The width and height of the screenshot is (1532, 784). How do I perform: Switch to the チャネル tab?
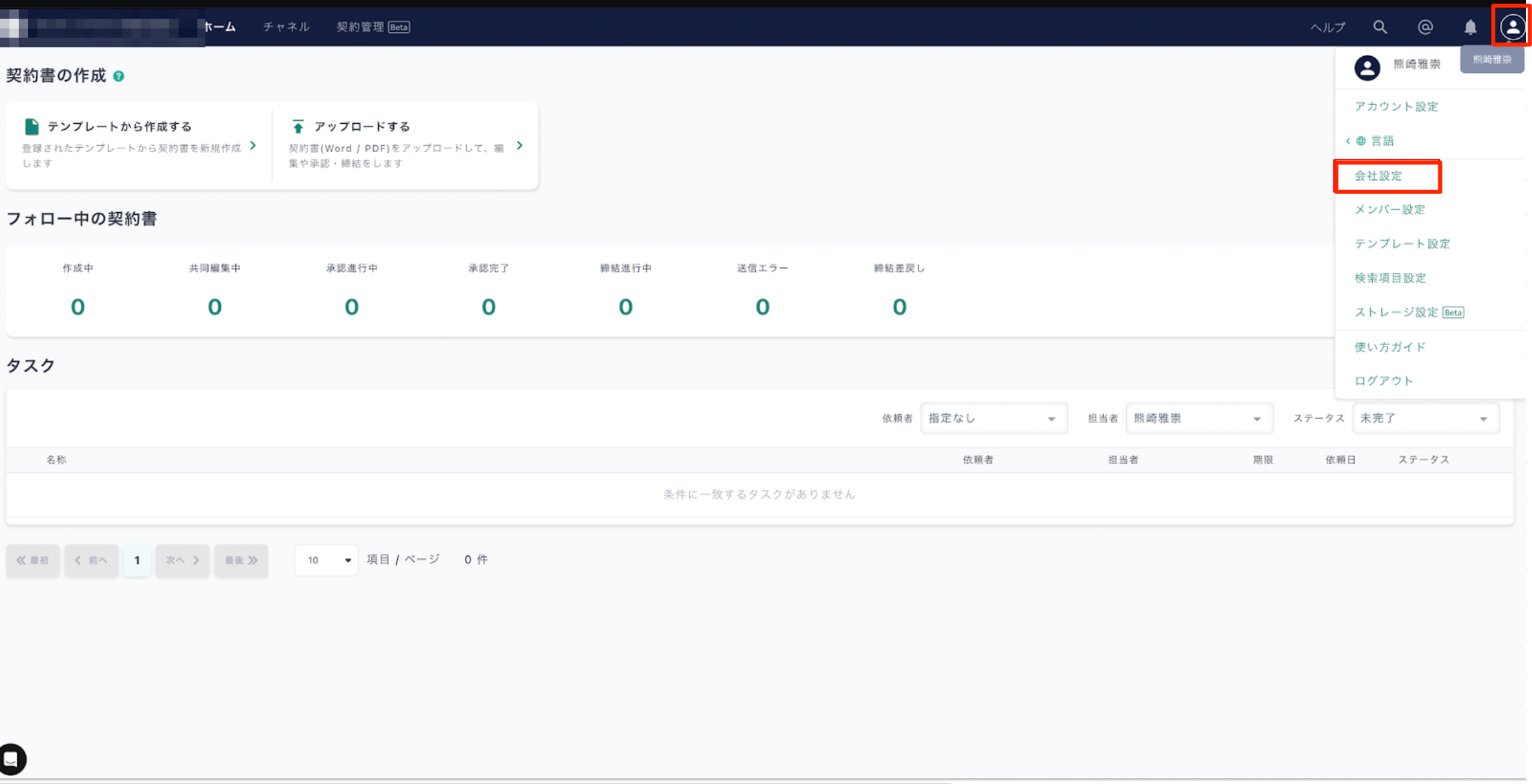pyautogui.click(x=286, y=27)
